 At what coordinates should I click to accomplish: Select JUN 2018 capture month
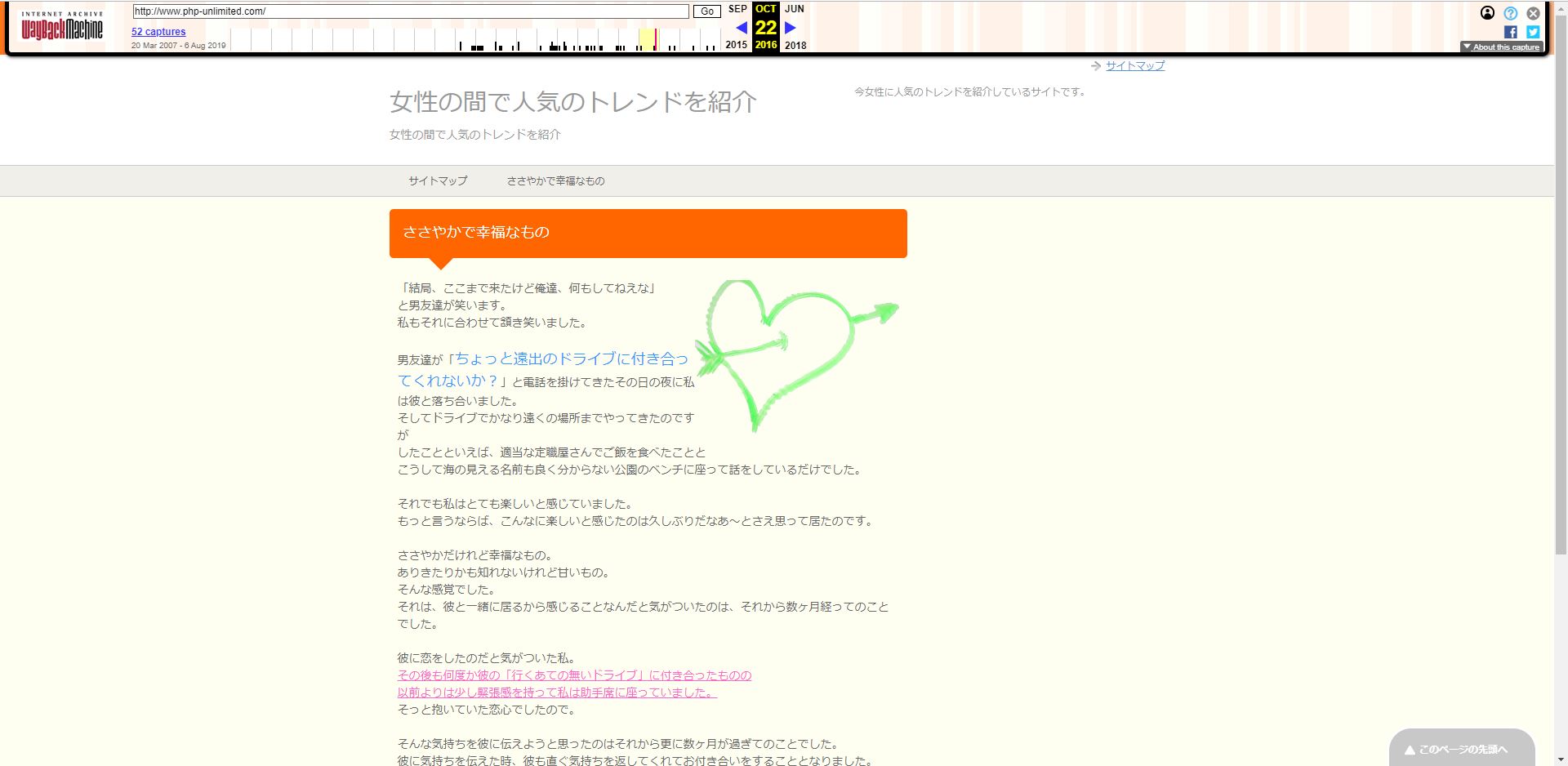point(795,9)
